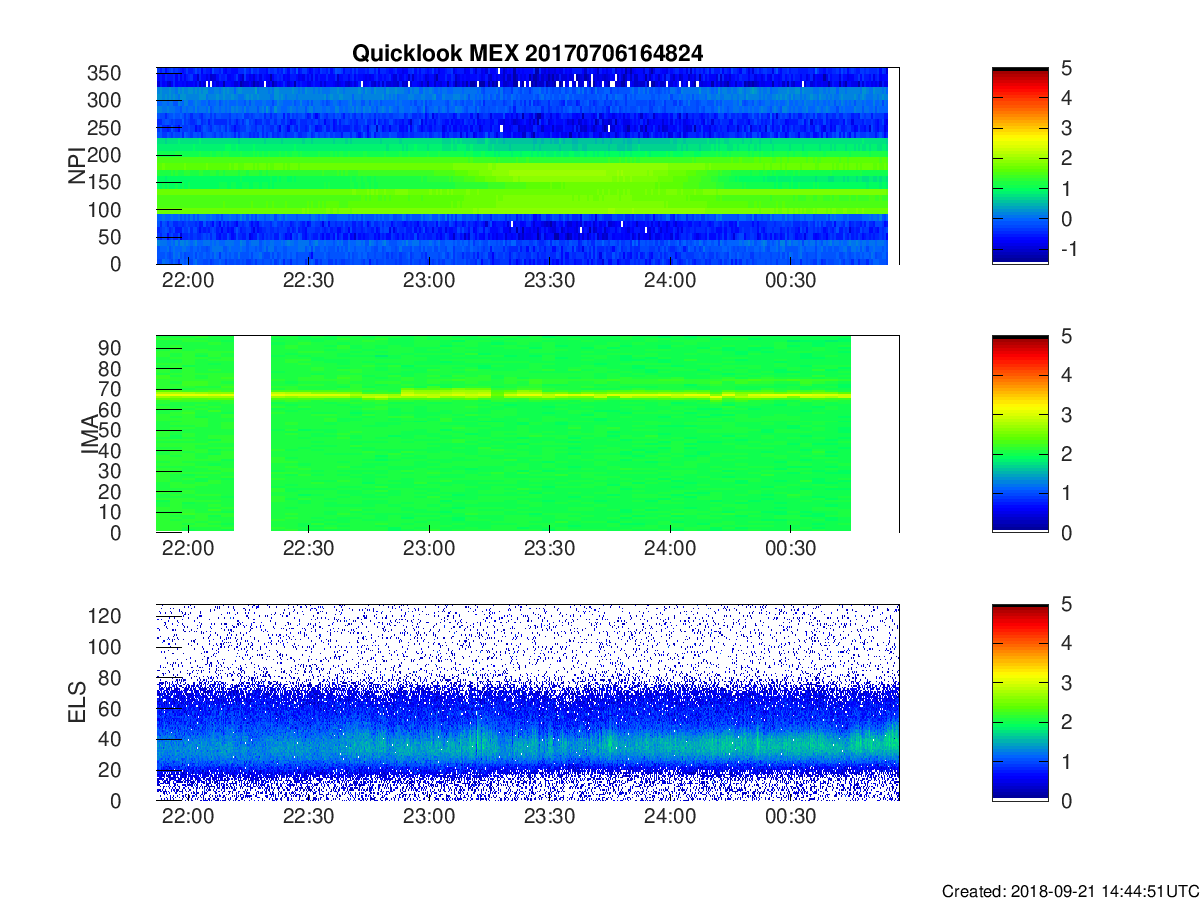1200x900 pixels.
Task: Click the "24:00" tick under the IMA plot
Action: (670, 549)
